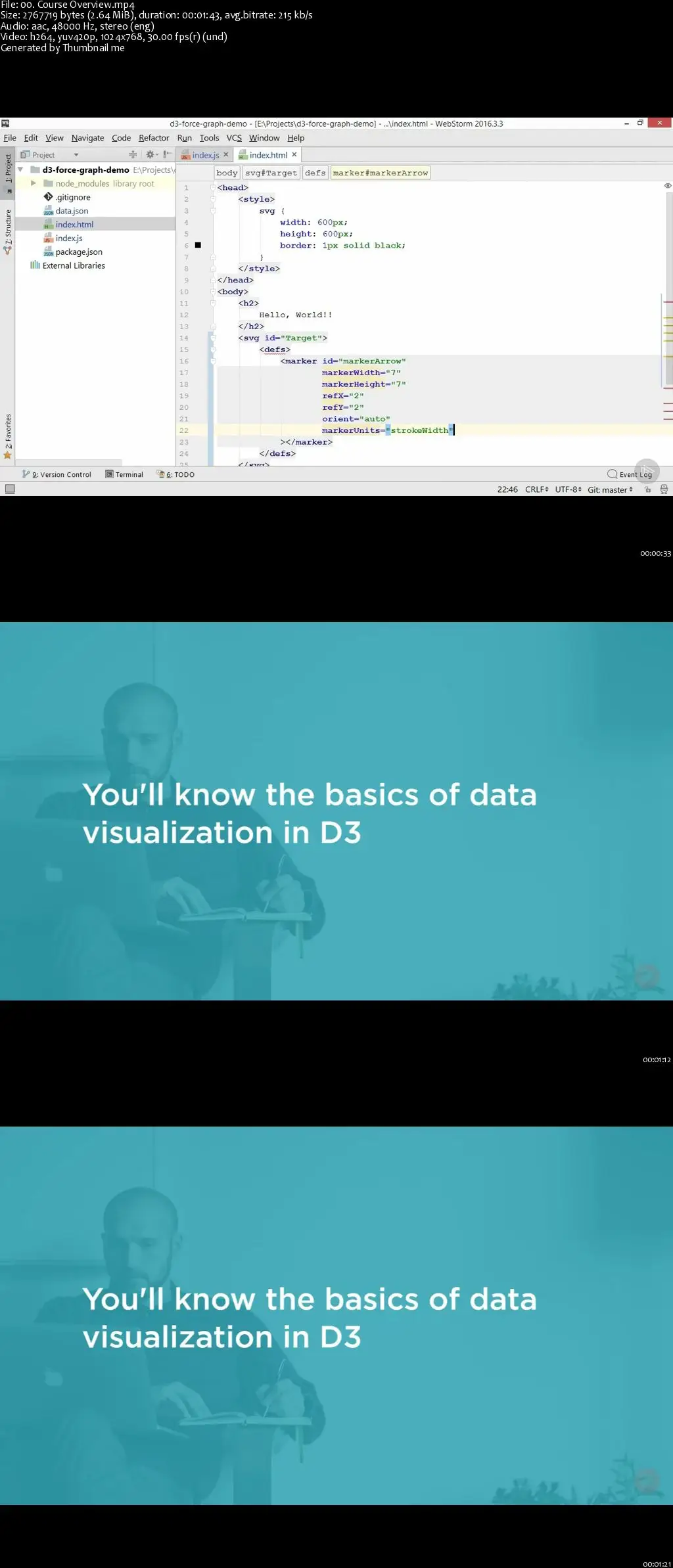
Task: Select index.js in the project tree
Action: click(x=69, y=238)
